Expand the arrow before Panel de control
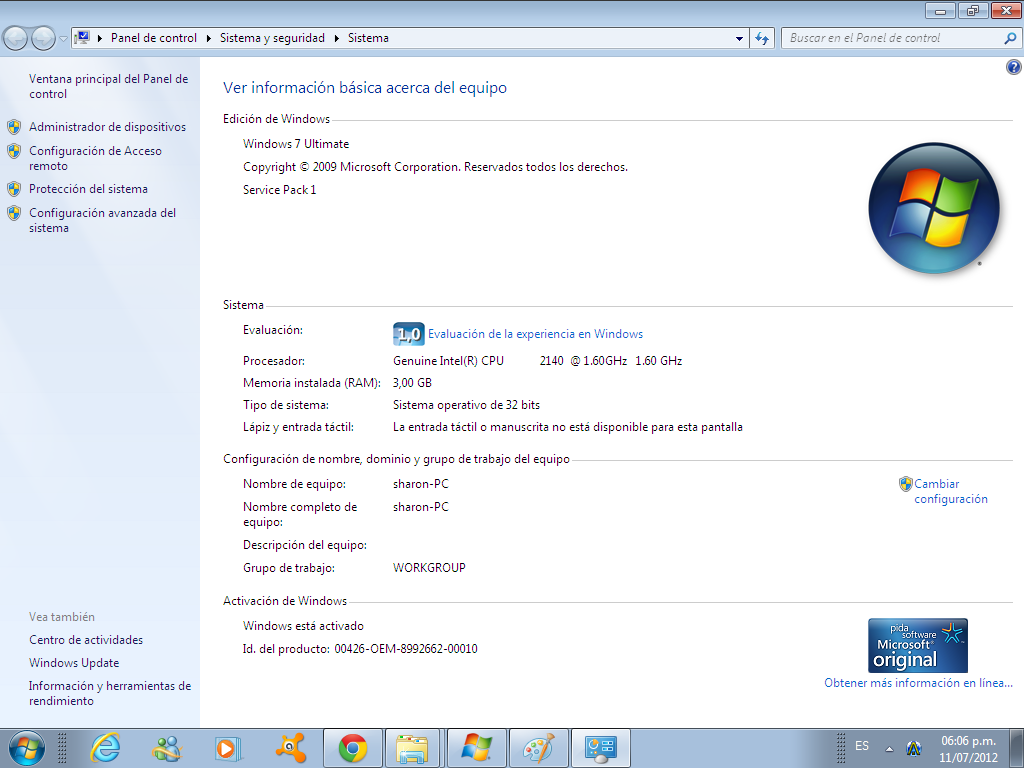Viewport: 1024px width, 768px height. pyautogui.click(x=100, y=39)
